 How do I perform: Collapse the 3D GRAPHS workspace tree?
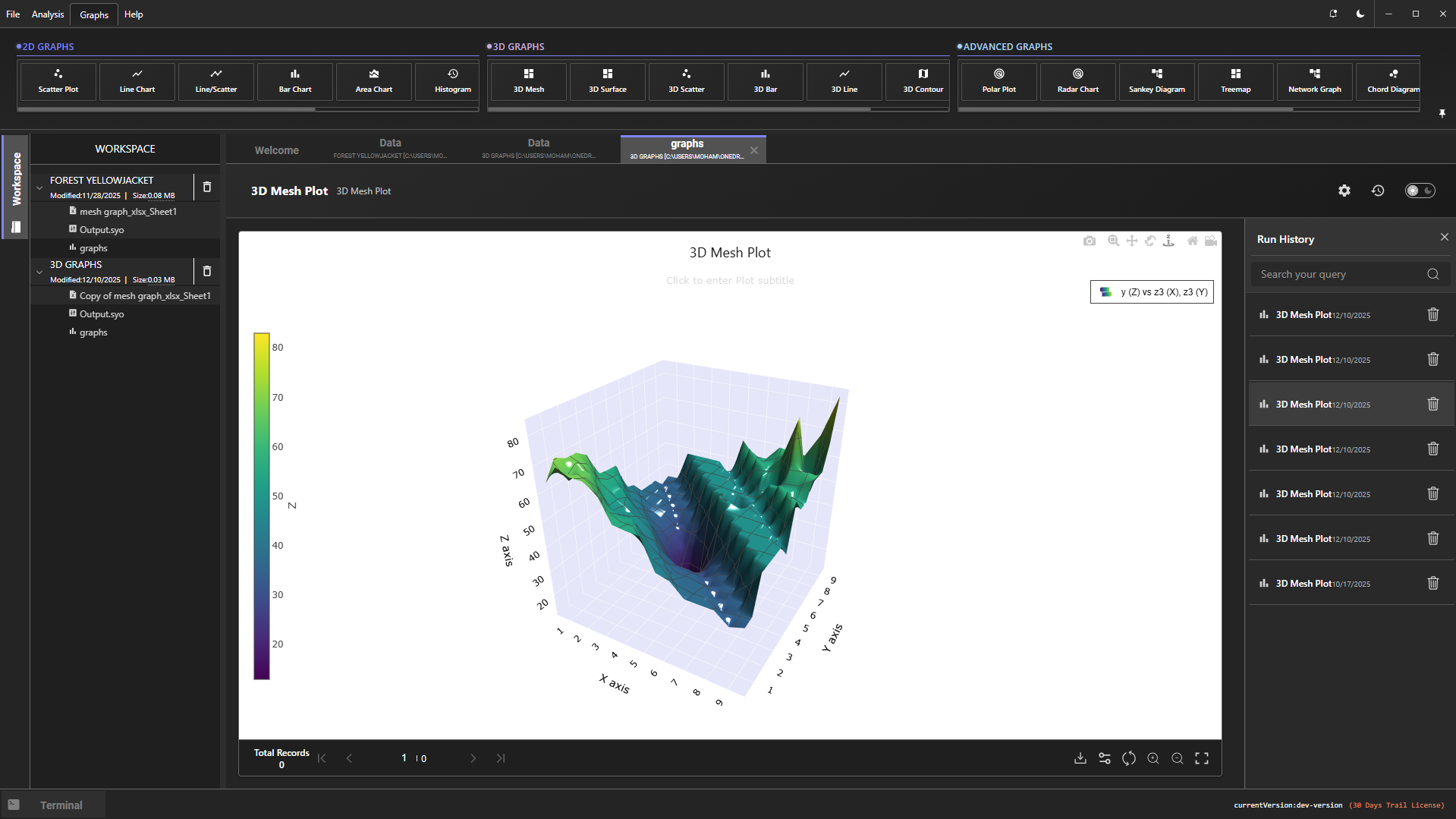[x=39, y=271]
